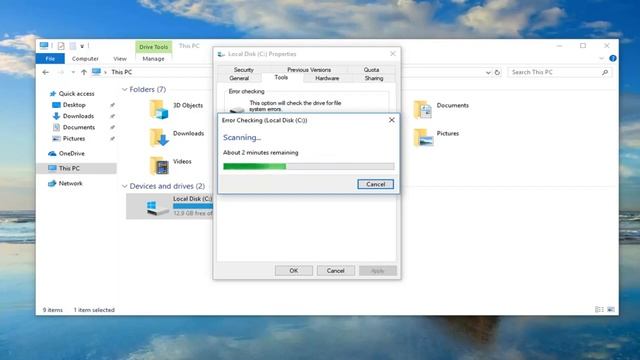Click New folder quick access icon
This screenshot has height=360, width=640.
tap(73, 46)
